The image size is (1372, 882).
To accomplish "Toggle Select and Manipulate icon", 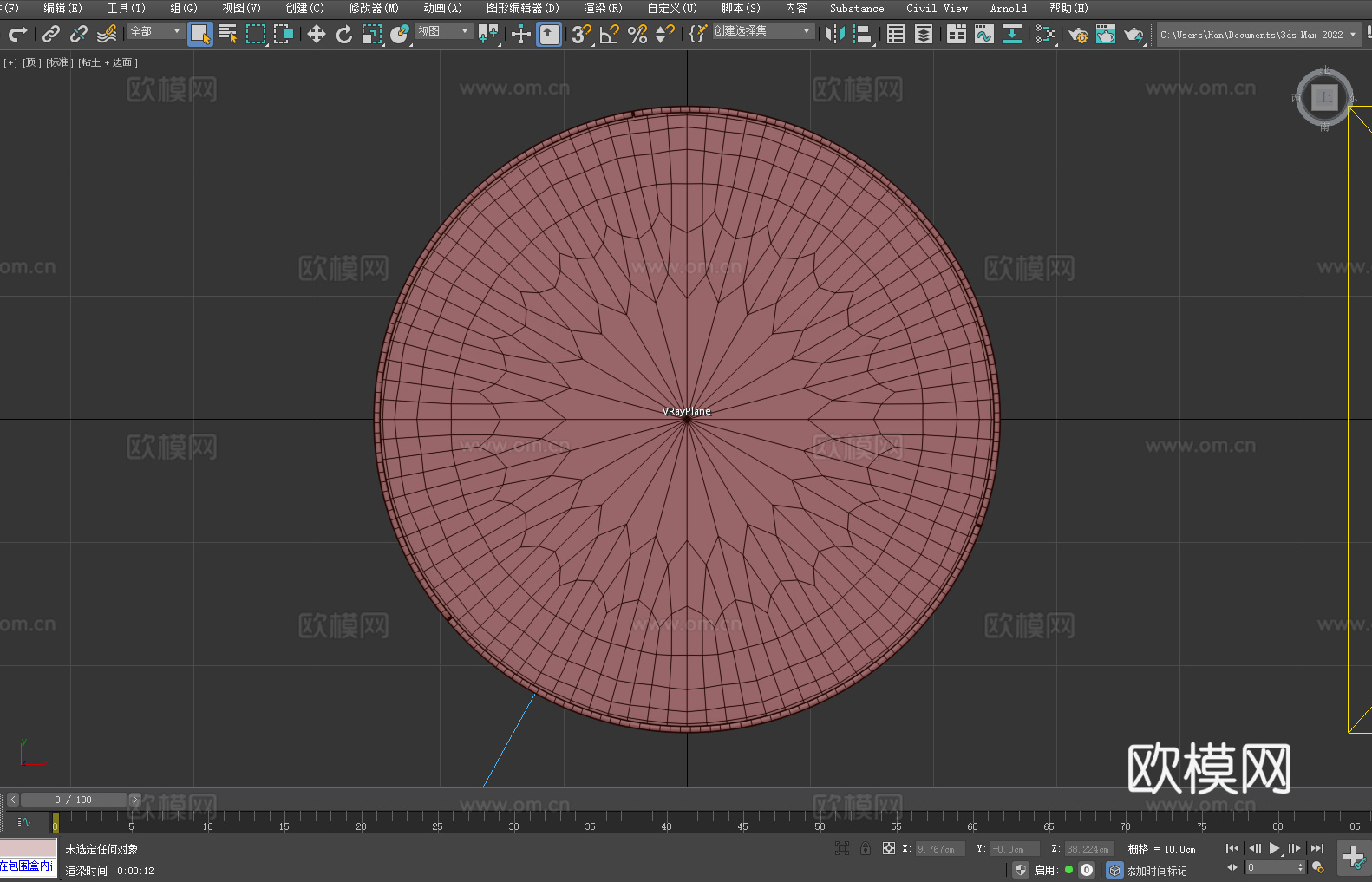I will 521,34.
